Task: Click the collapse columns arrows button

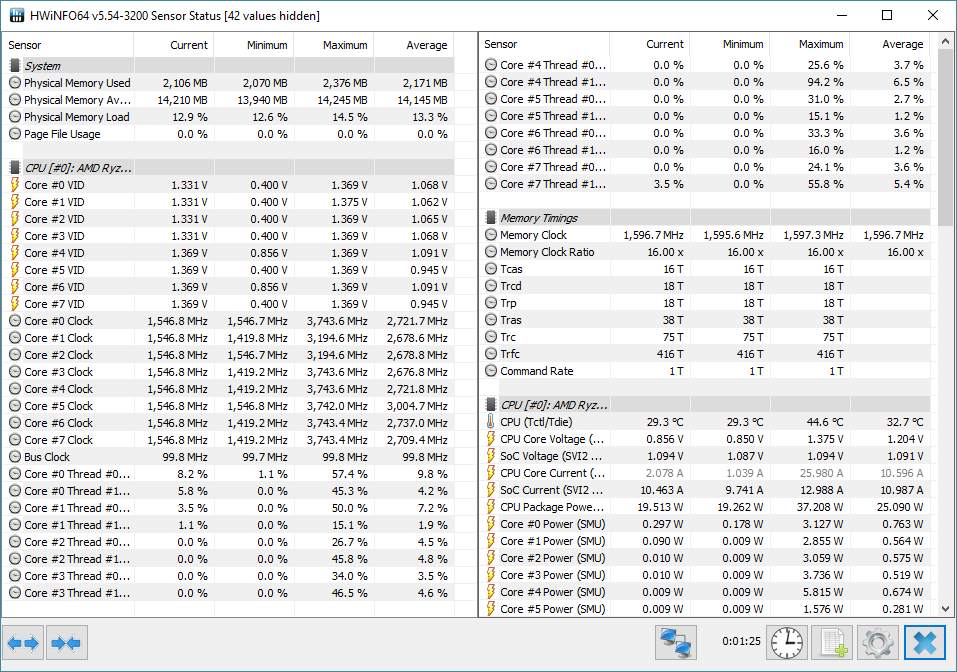Action: 67,642
